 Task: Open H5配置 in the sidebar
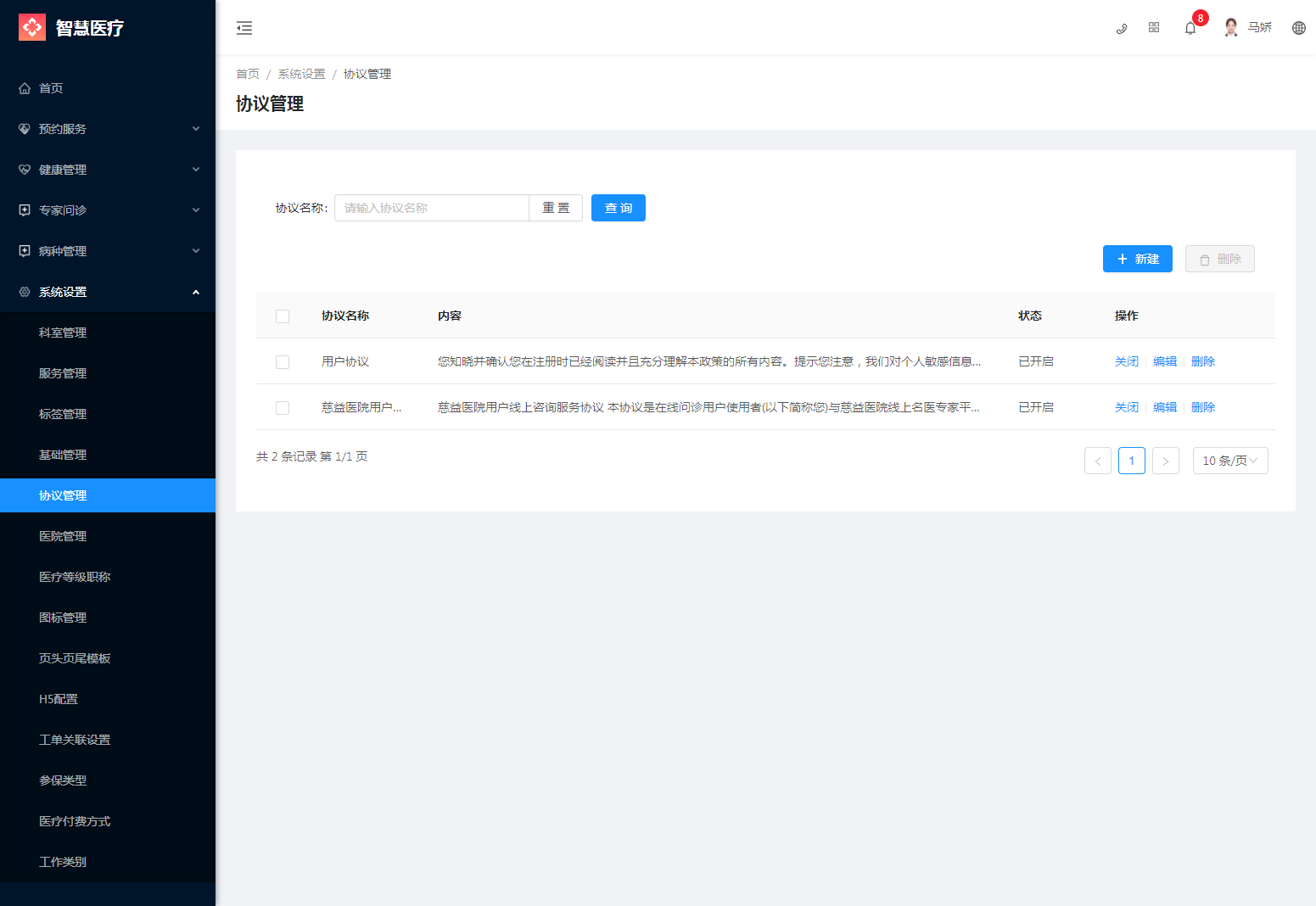pyautogui.click(x=108, y=699)
